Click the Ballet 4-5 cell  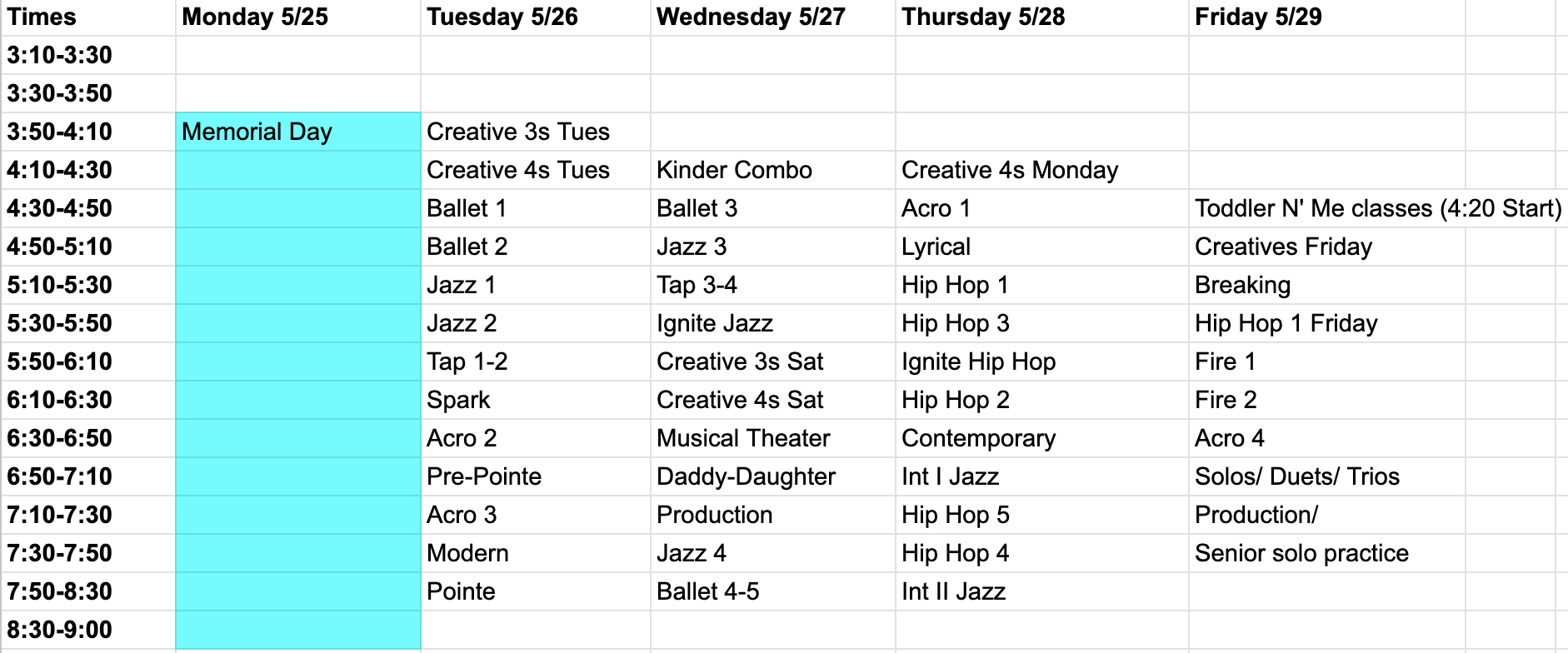pos(772,591)
